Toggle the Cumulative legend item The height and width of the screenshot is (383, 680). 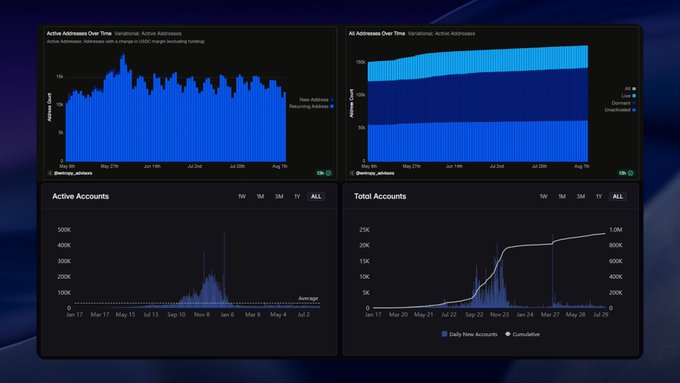[522, 334]
